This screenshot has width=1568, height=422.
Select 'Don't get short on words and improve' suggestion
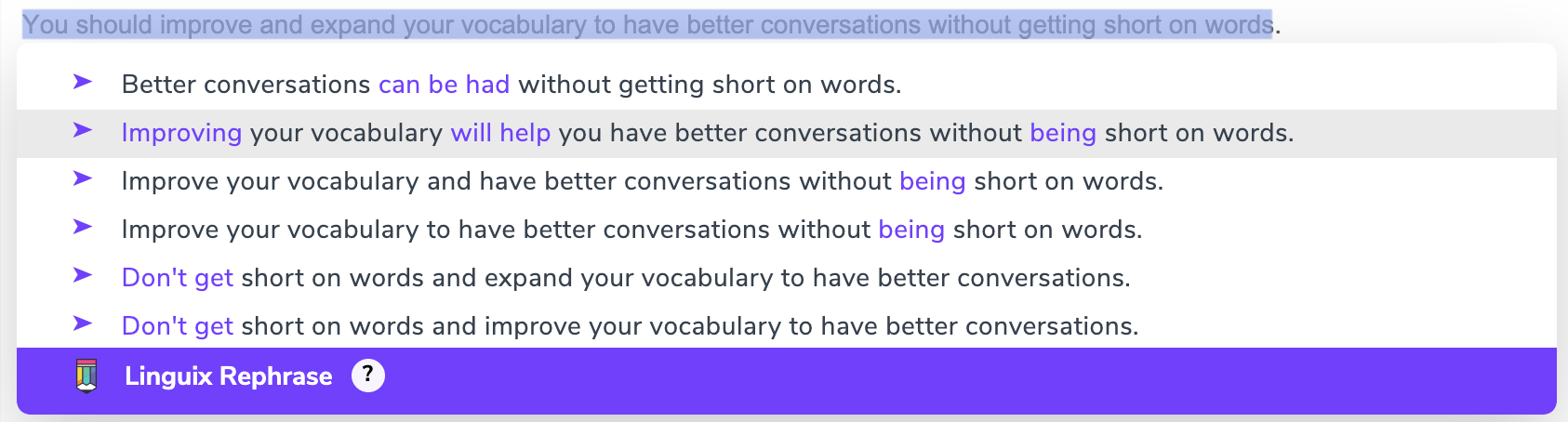[x=786, y=327]
